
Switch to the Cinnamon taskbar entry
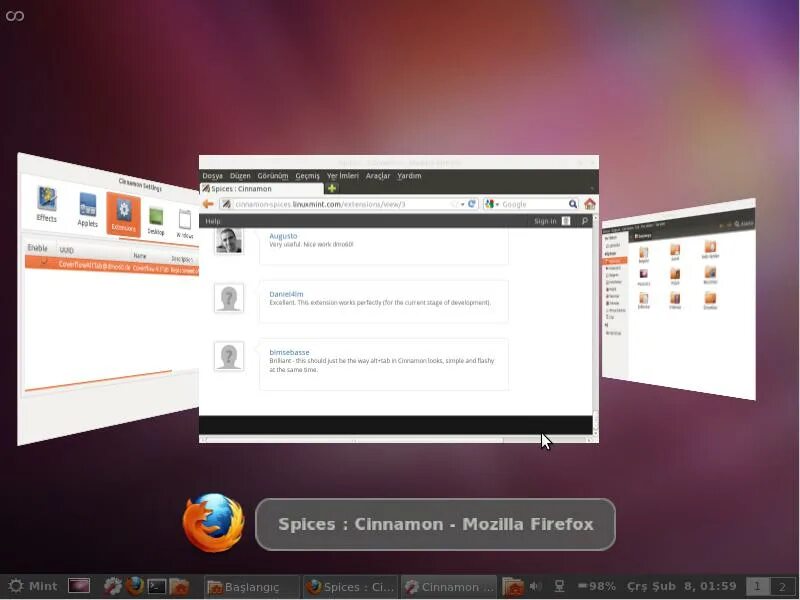(x=449, y=587)
